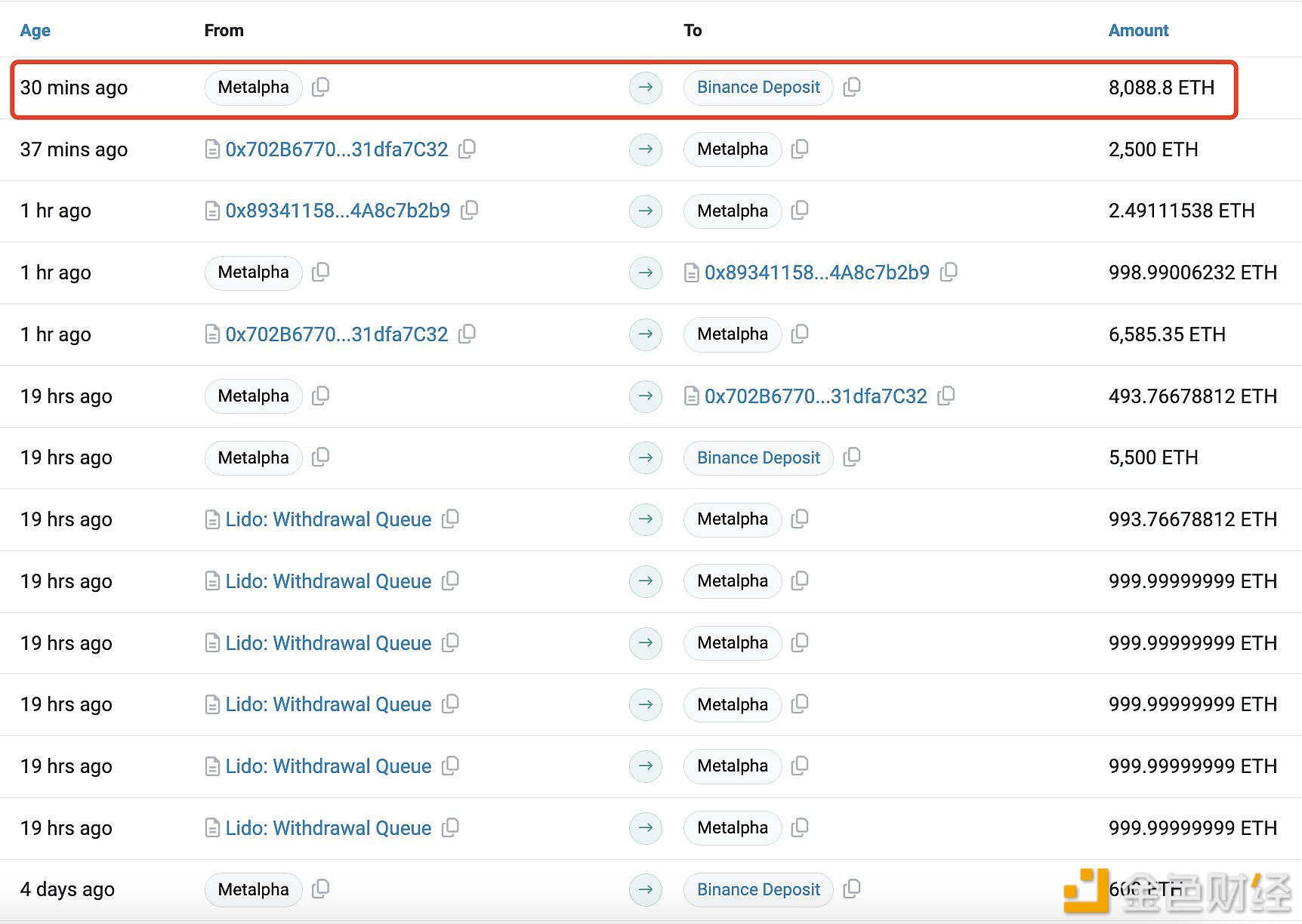Click the 37 mins ago age cell
The image size is (1302, 924).
tap(74, 149)
